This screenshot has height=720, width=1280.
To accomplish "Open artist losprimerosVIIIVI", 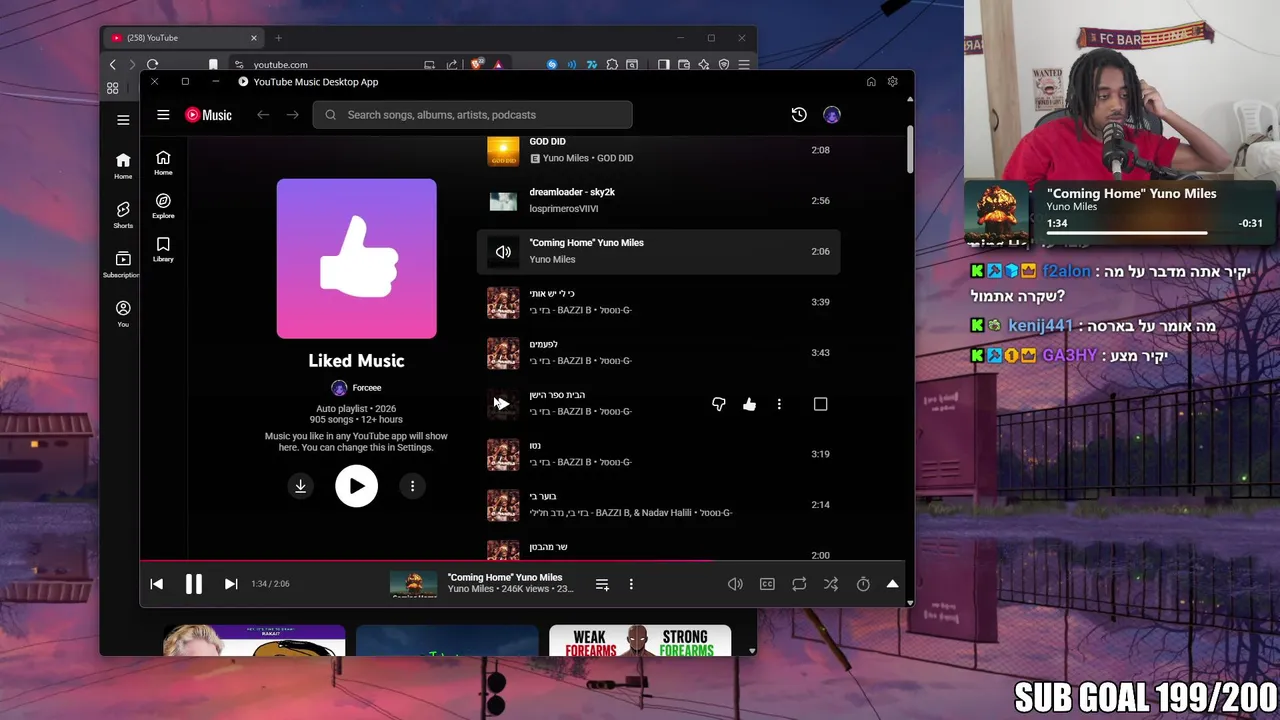I will 564,209.
